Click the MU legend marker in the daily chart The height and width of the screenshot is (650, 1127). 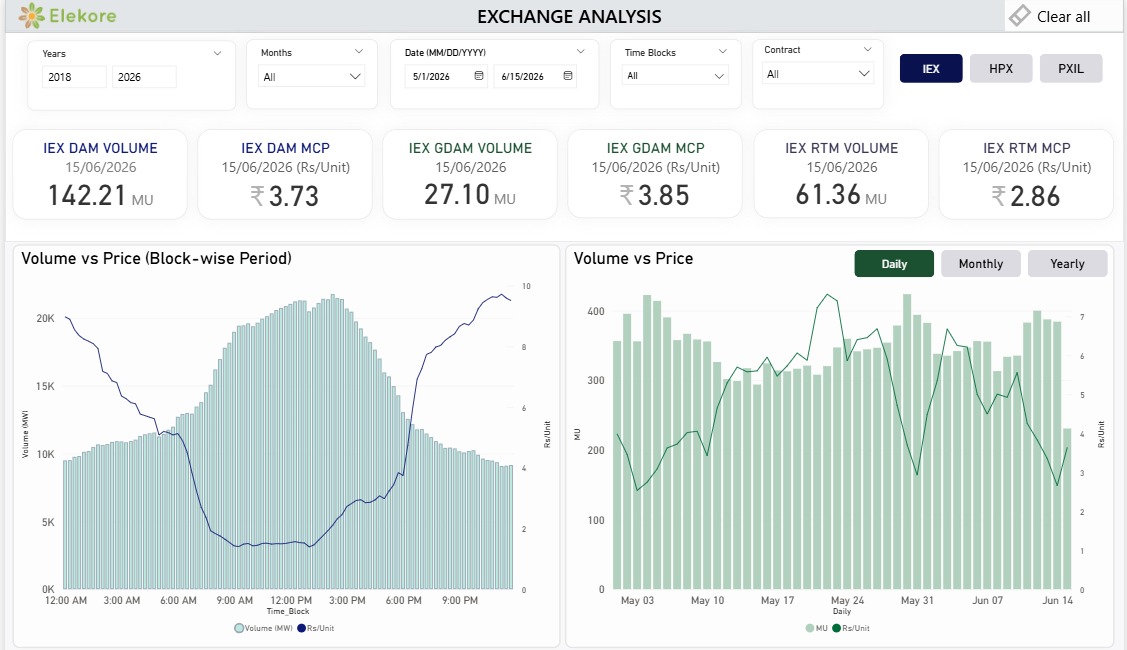pos(810,628)
